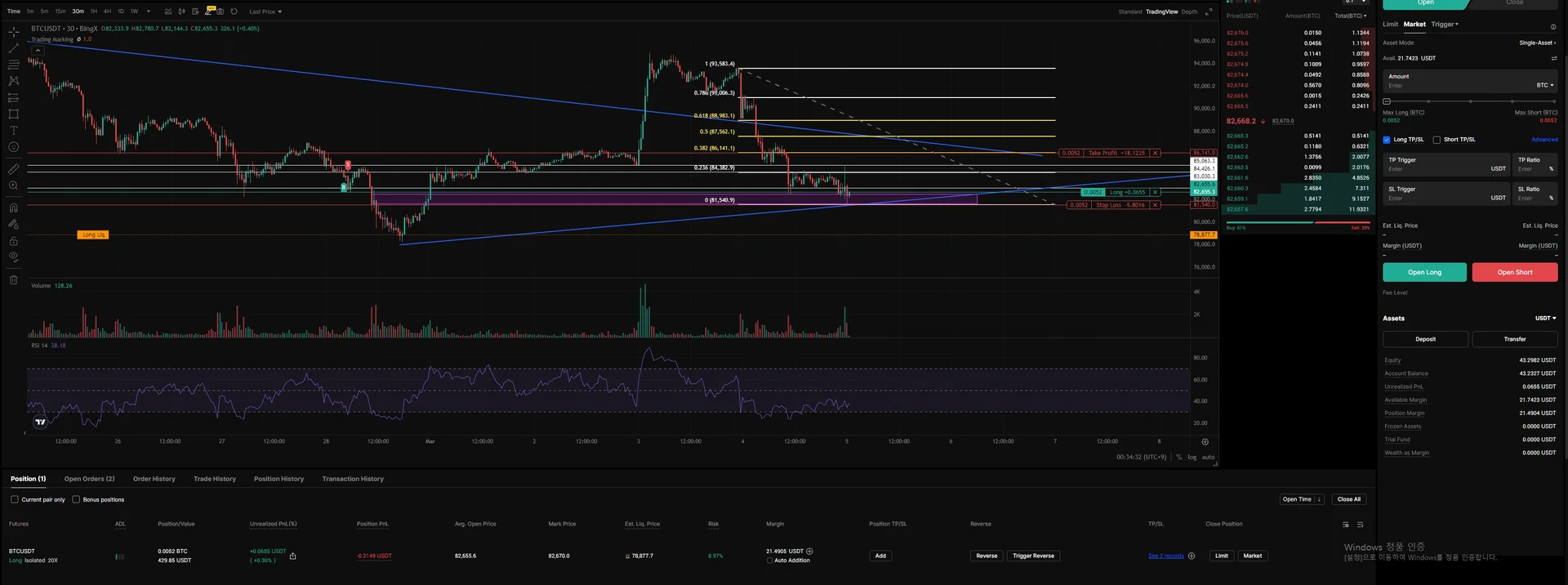Open Total(BTC) column dropdown
The image size is (1568, 585).
click(x=1351, y=16)
